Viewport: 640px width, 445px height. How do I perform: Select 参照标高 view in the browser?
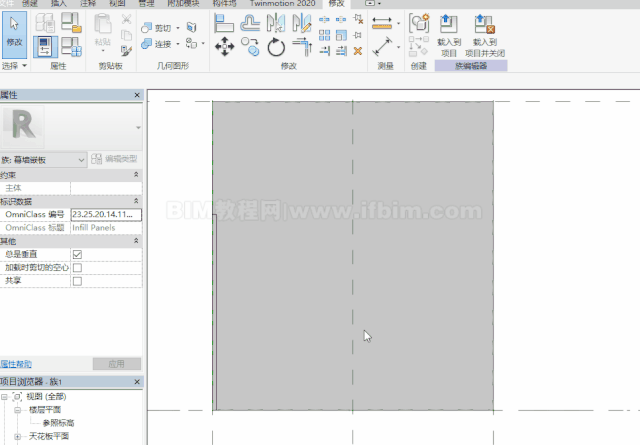pos(58,423)
